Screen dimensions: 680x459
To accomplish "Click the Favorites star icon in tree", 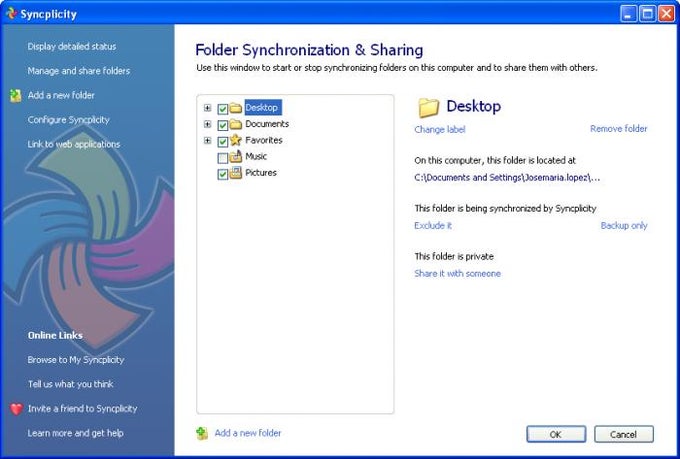I will click(235, 140).
